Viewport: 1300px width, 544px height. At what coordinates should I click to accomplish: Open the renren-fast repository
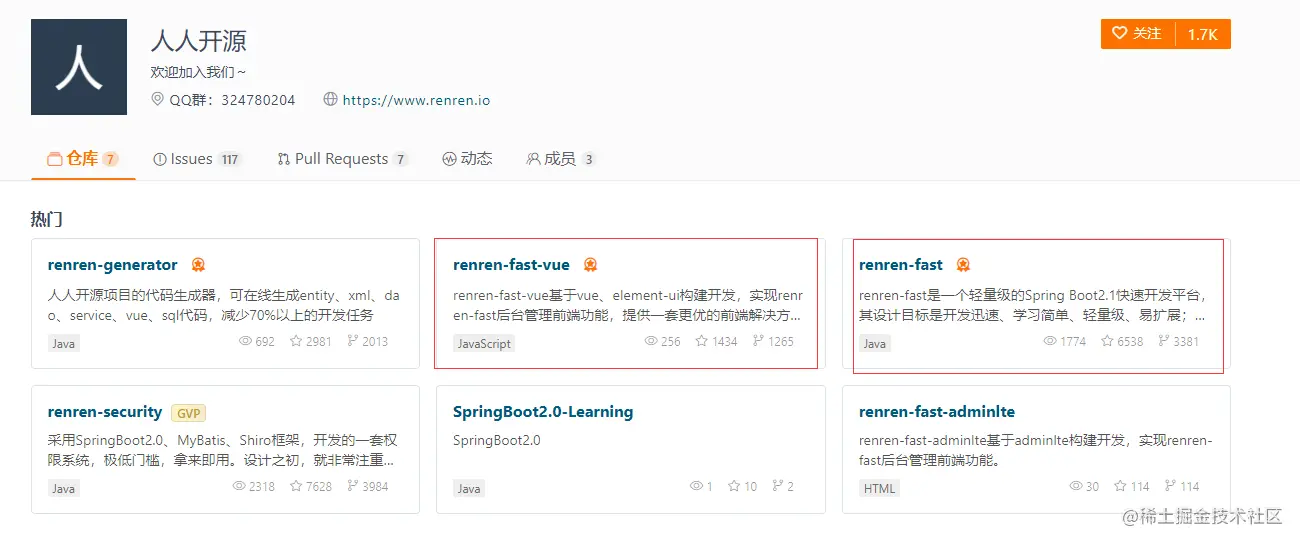pos(900,265)
